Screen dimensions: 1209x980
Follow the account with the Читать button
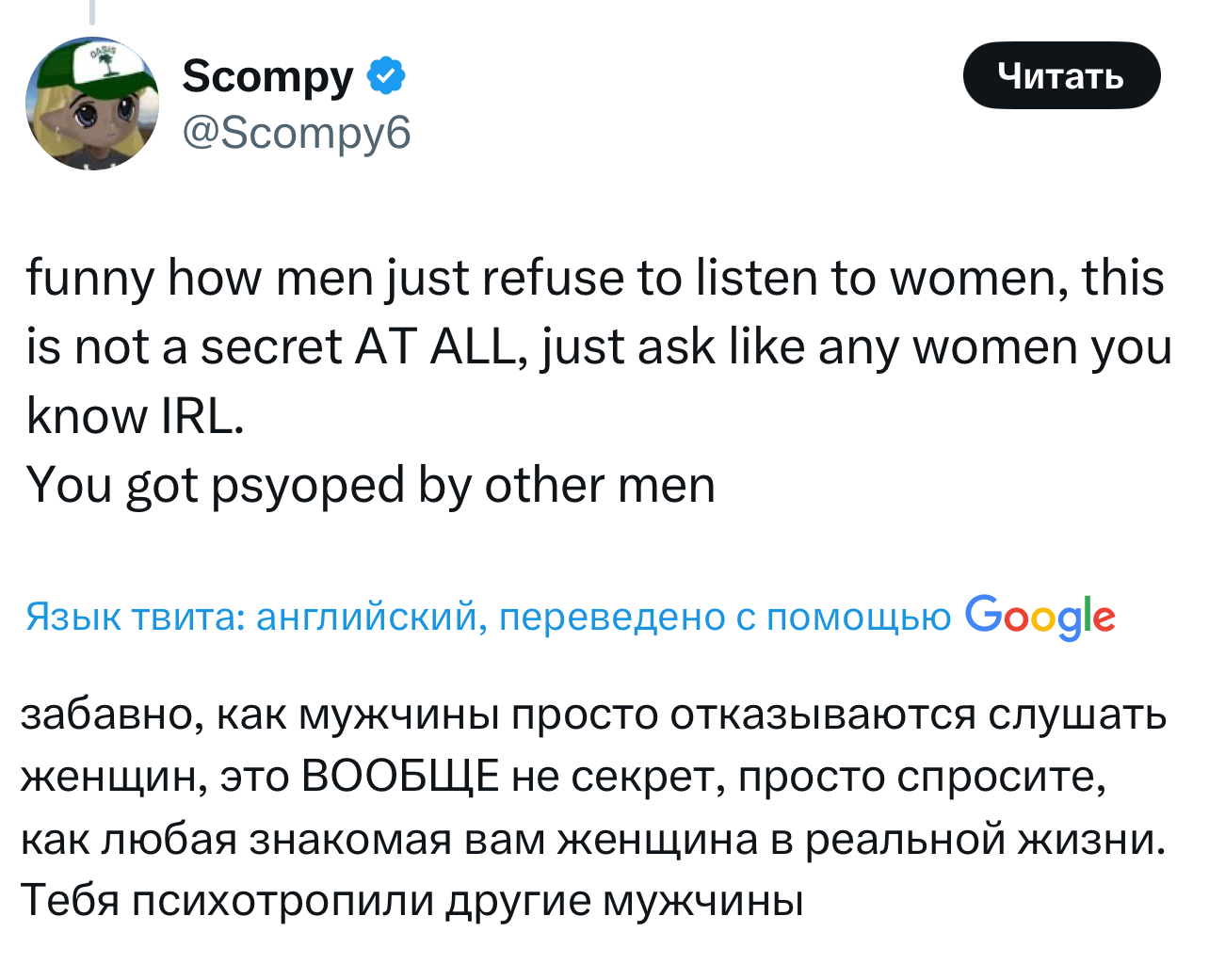click(1061, 75)
